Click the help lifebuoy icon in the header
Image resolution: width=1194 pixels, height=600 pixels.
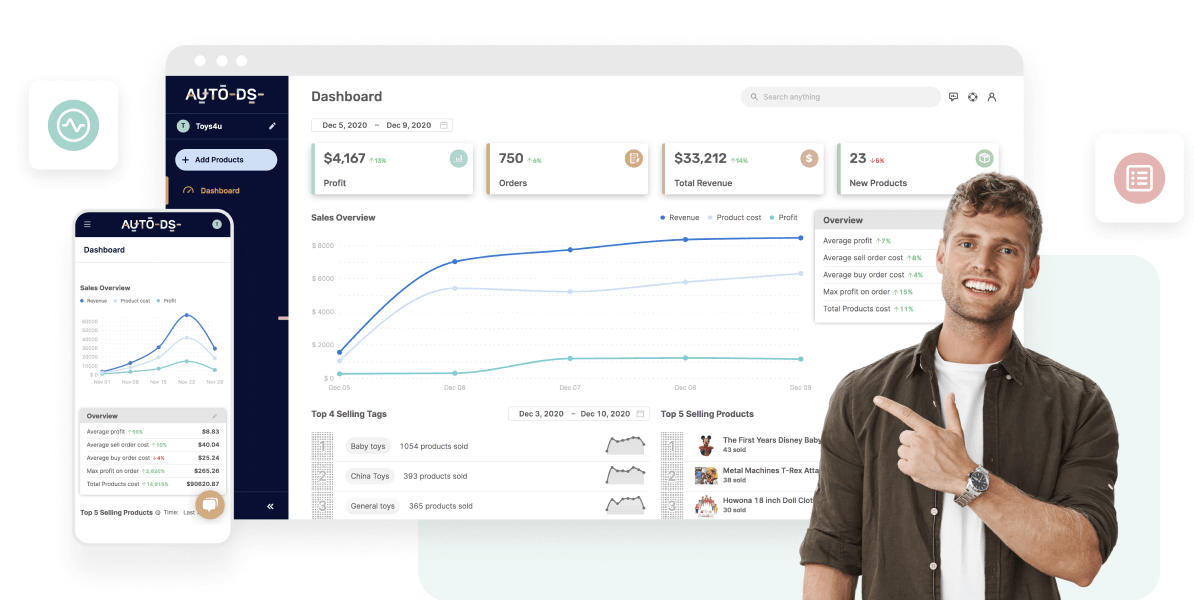(x=972, y=97)
